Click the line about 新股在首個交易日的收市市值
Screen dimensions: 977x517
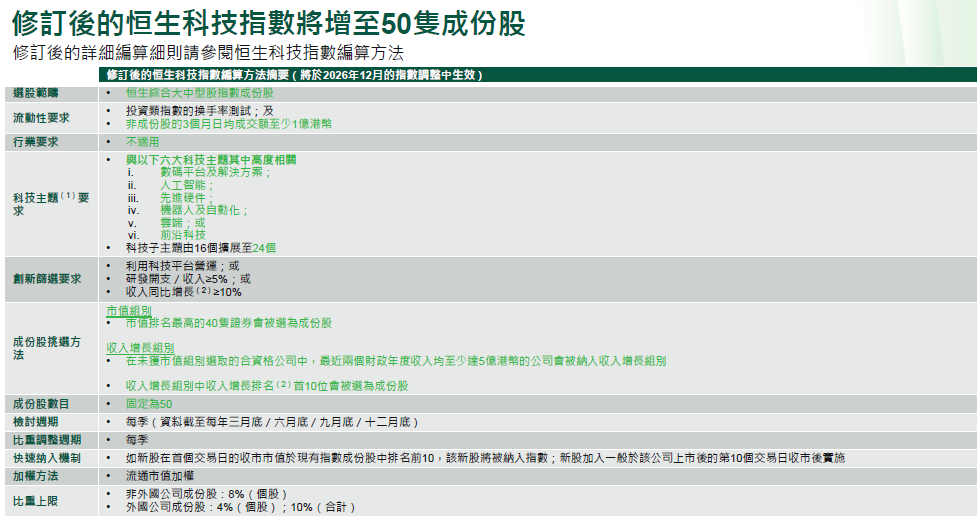(485, 458)
